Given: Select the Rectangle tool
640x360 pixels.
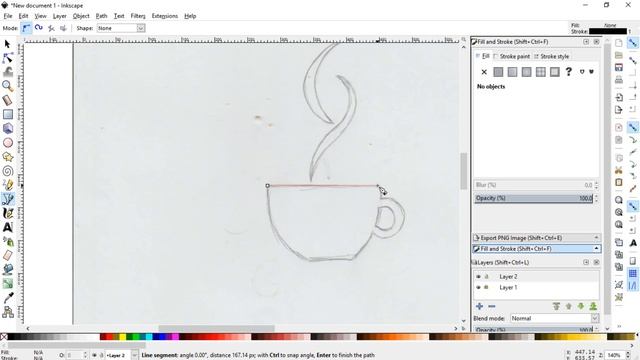Looking at the screenshot, I should (7, 114).
